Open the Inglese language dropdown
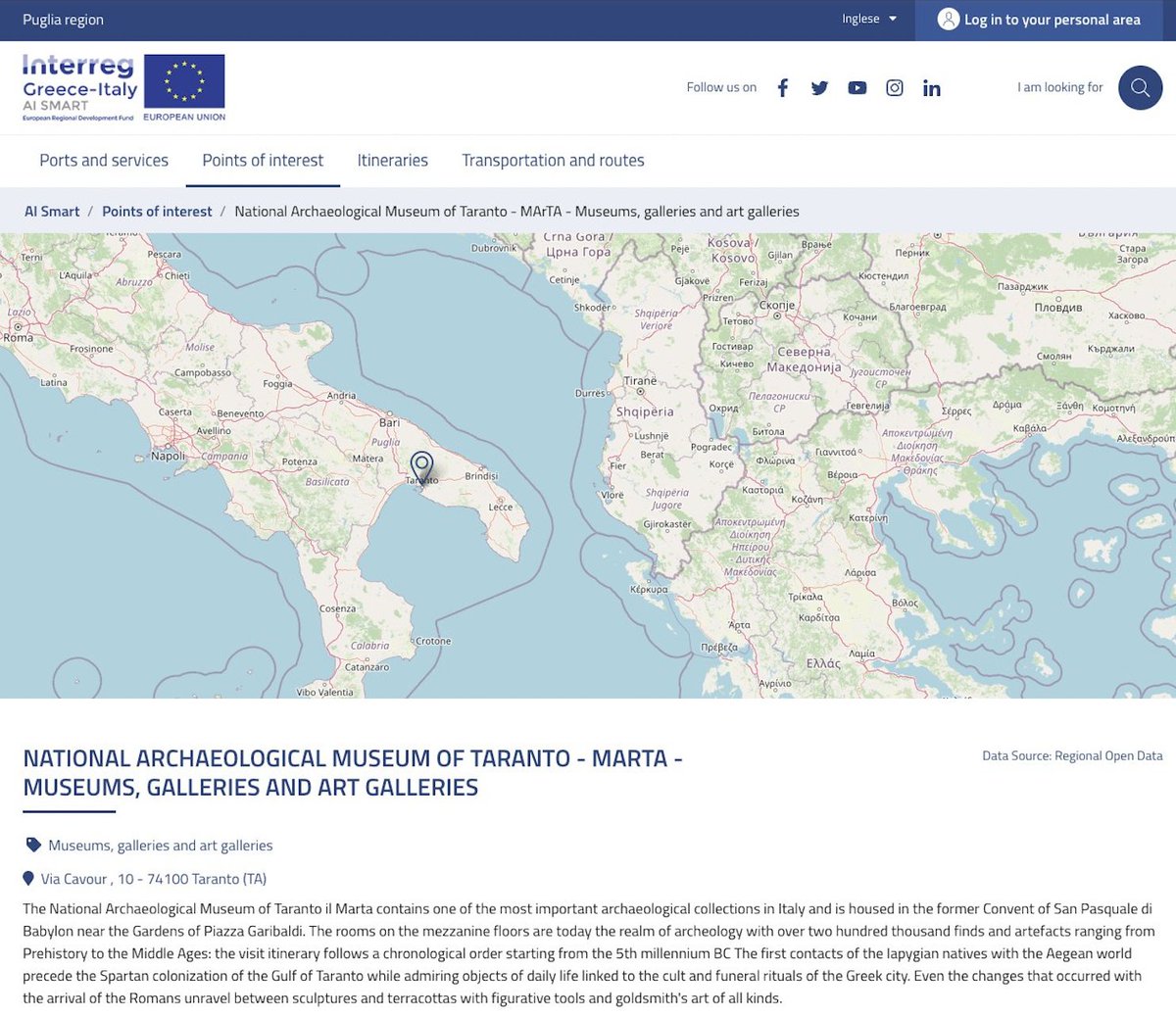The width and height of the screenshot is (1176, 1017). tap(869, 19)
